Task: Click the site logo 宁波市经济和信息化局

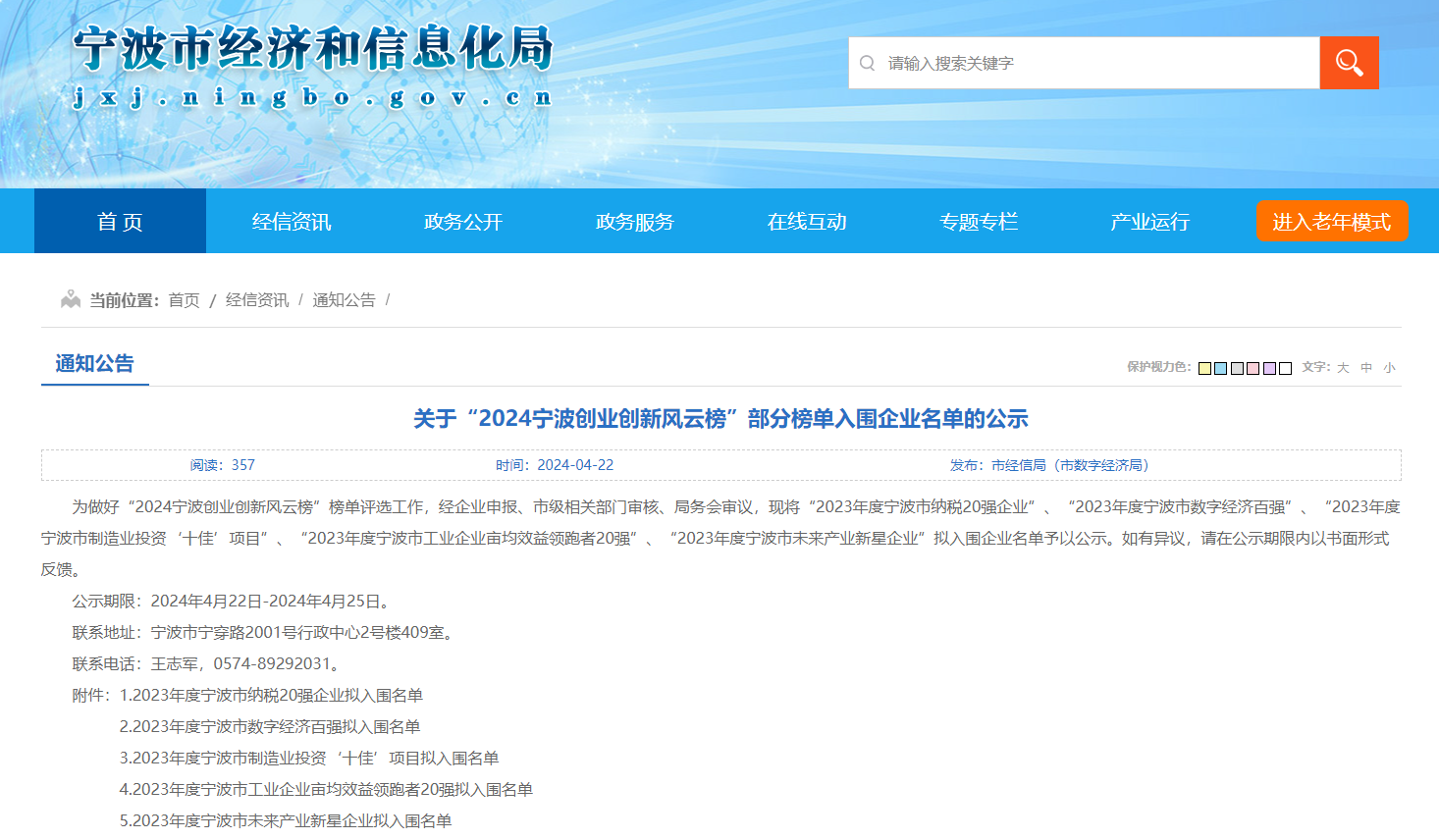Action: [x=313, y=49]
